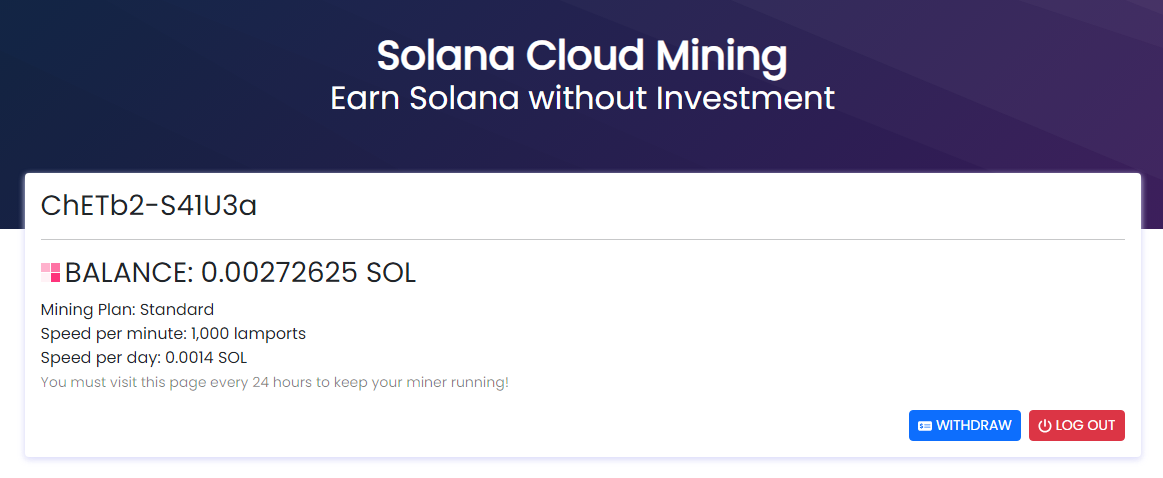This screenshot has height=478, width=1163.
Task: Click the word BALANCE in the card
Action: click(x=129, y=273)
